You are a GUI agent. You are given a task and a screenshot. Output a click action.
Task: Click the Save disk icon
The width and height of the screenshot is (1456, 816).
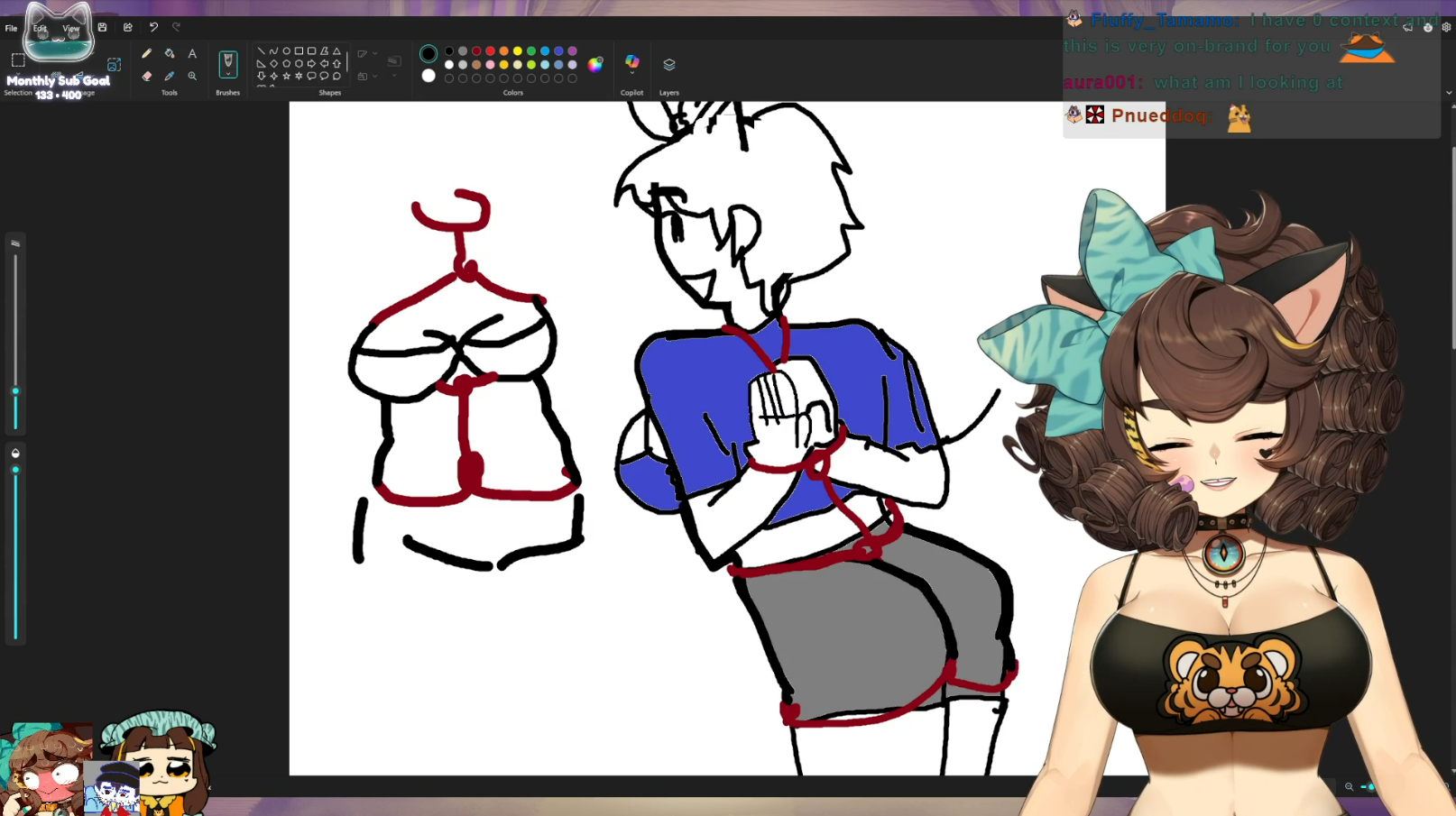tap(102, 27)
